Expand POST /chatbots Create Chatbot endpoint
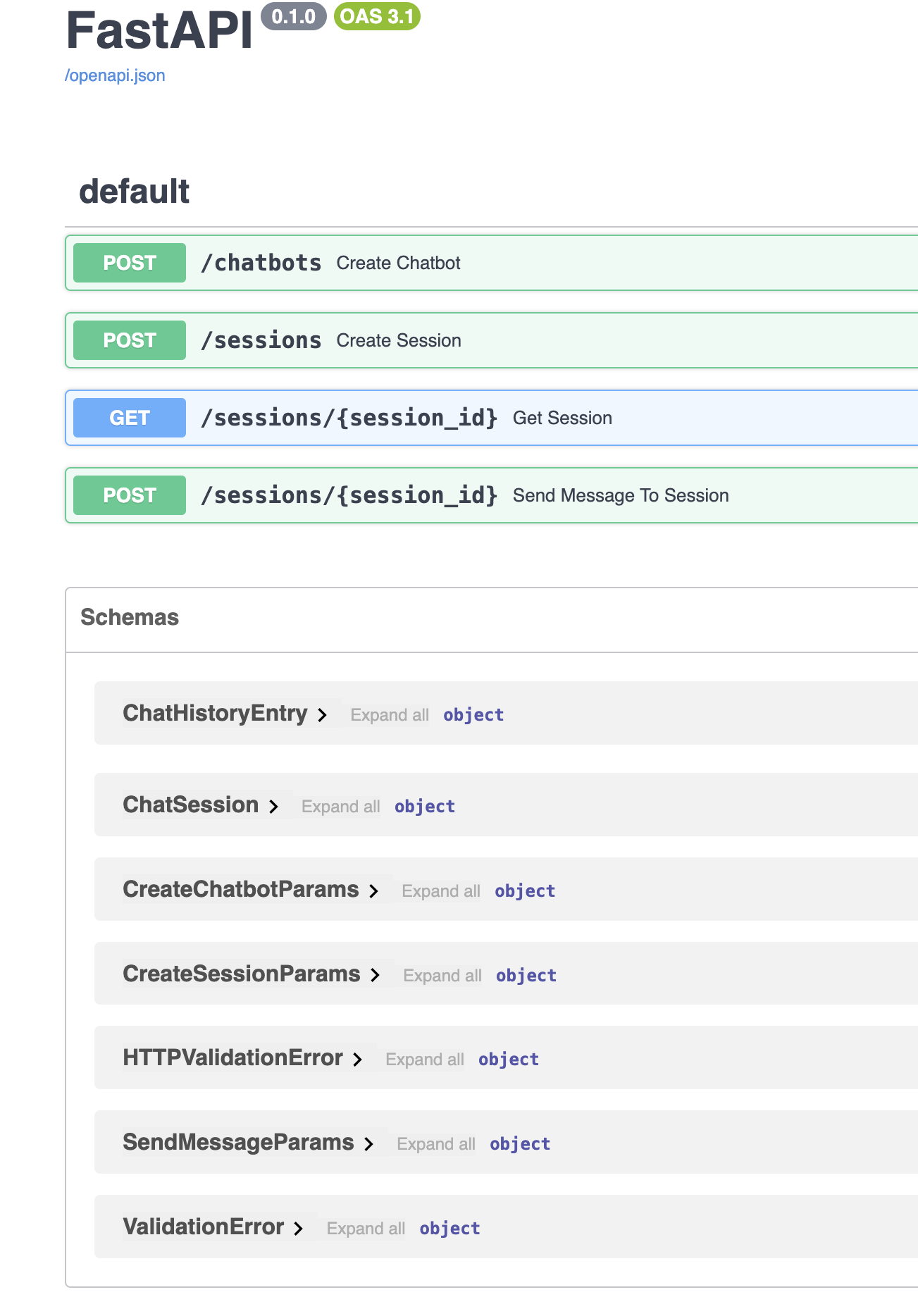Viewport: 918px width, 1316px height. pos(492,263)
